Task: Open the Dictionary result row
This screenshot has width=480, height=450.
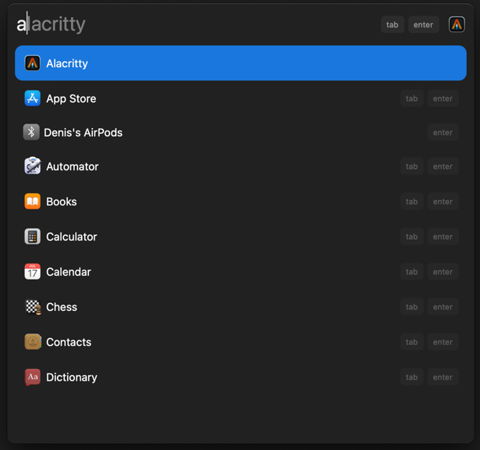Action: [x=241, y=377]
